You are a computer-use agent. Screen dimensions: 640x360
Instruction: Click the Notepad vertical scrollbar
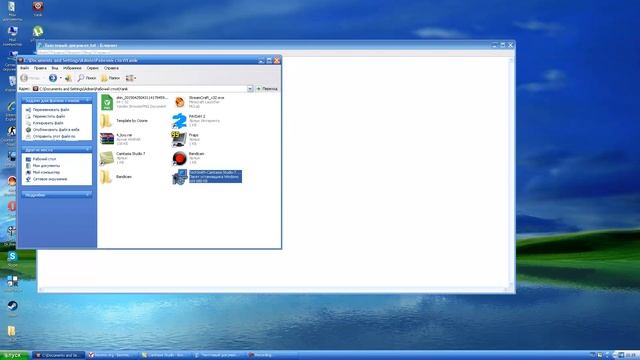click(511, 171)
